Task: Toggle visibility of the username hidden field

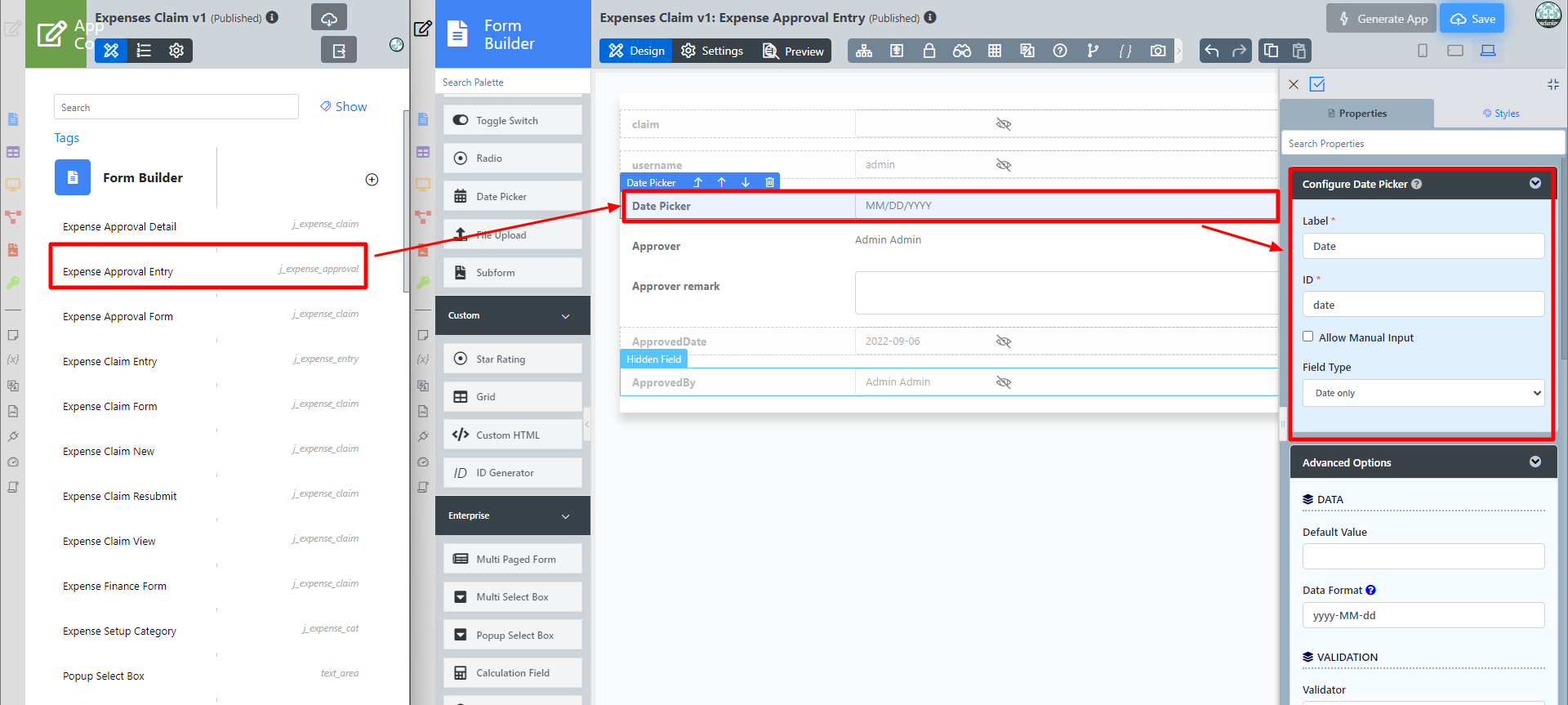Action: pos(1004,165)
